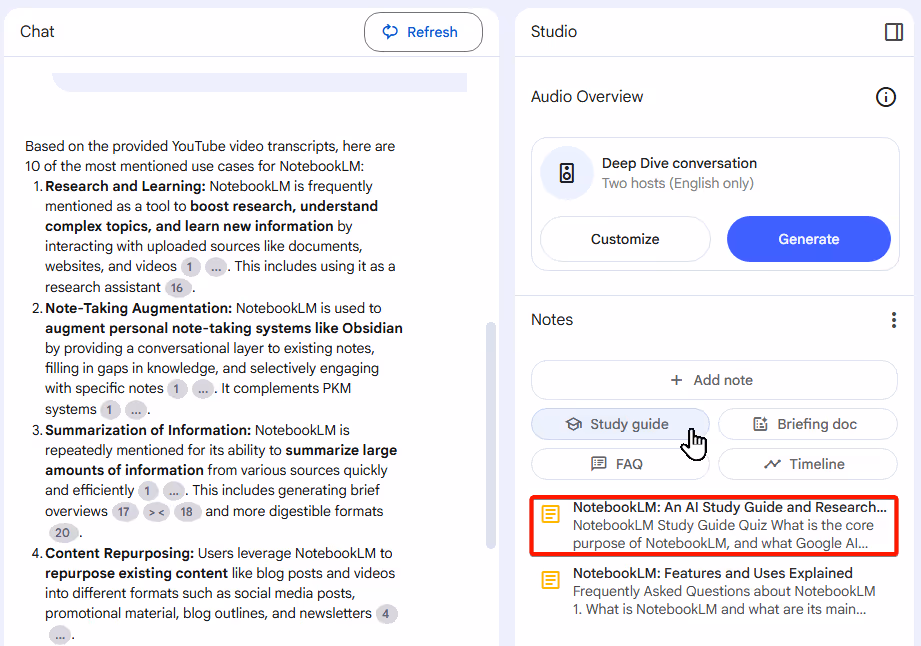
Task: Click note icon for AI Study Guide note
Action: pyautogui.click(x=550, y=514)
